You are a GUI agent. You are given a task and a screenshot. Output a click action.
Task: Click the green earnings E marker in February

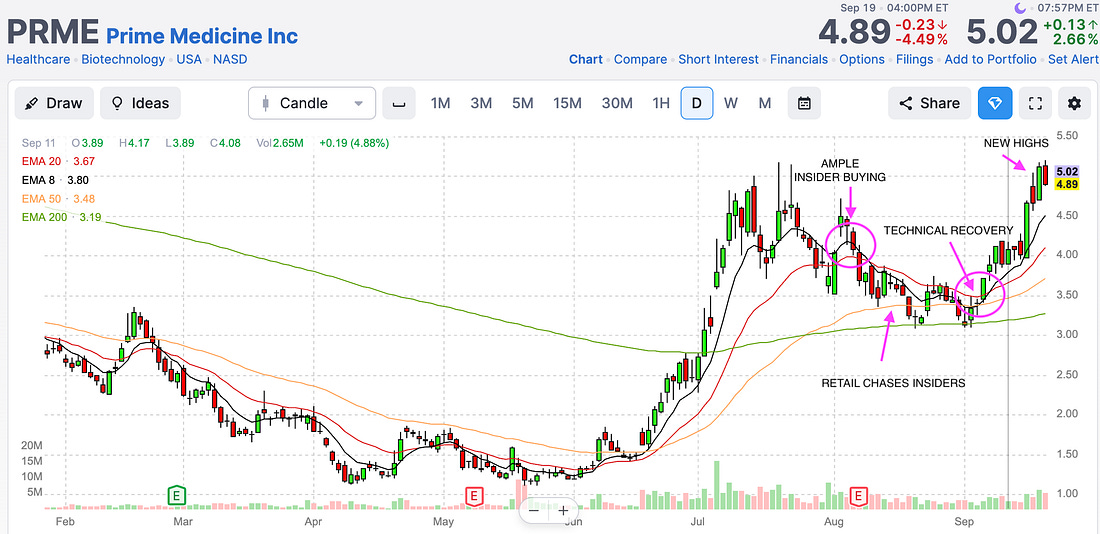point(177,495)
